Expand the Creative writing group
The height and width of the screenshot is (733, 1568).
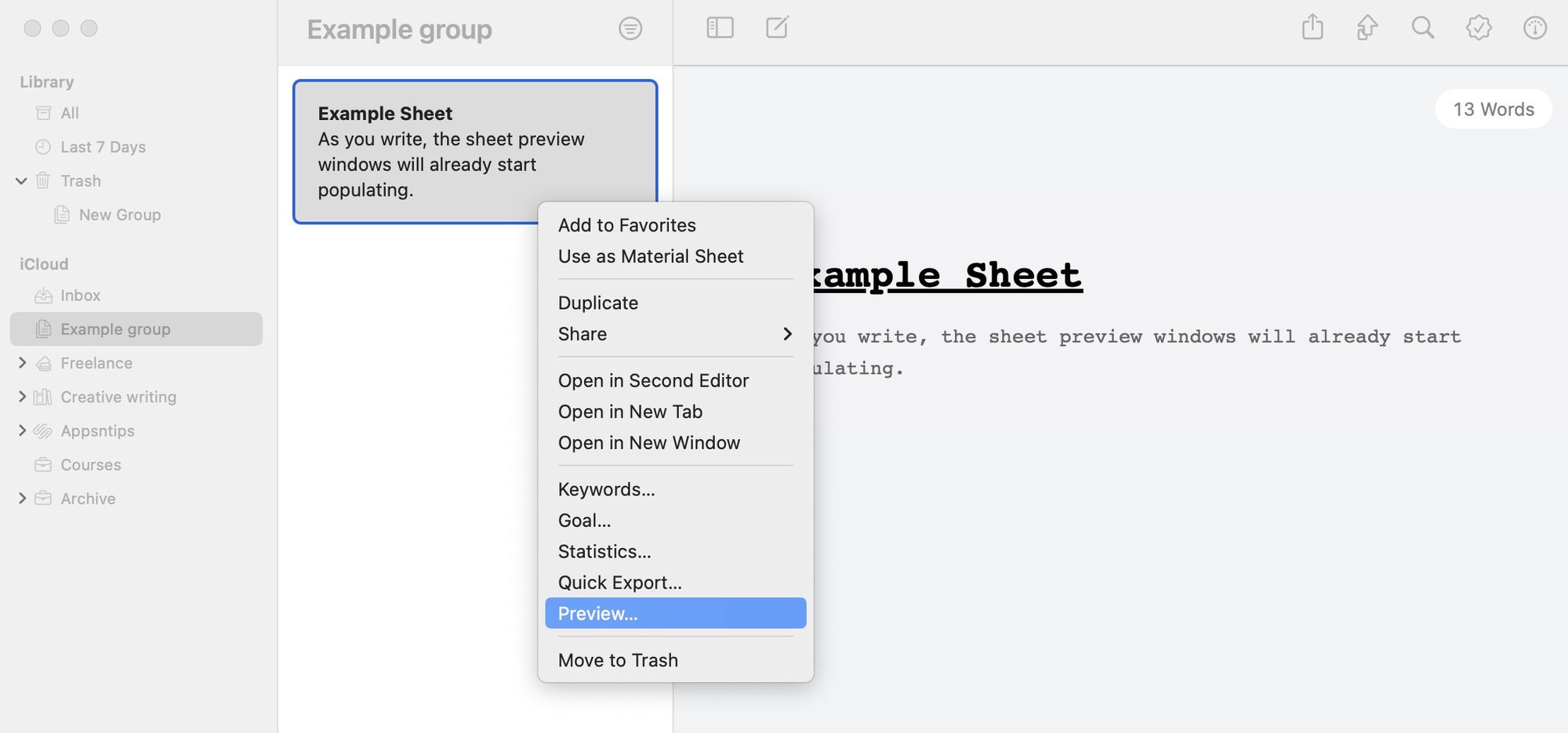click(x=22, y=397)
